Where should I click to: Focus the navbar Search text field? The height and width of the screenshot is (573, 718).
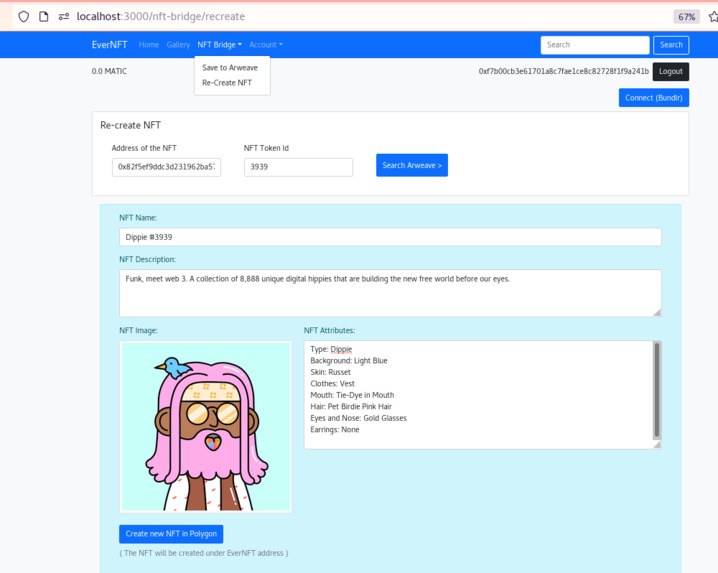[x=595, y=45]
